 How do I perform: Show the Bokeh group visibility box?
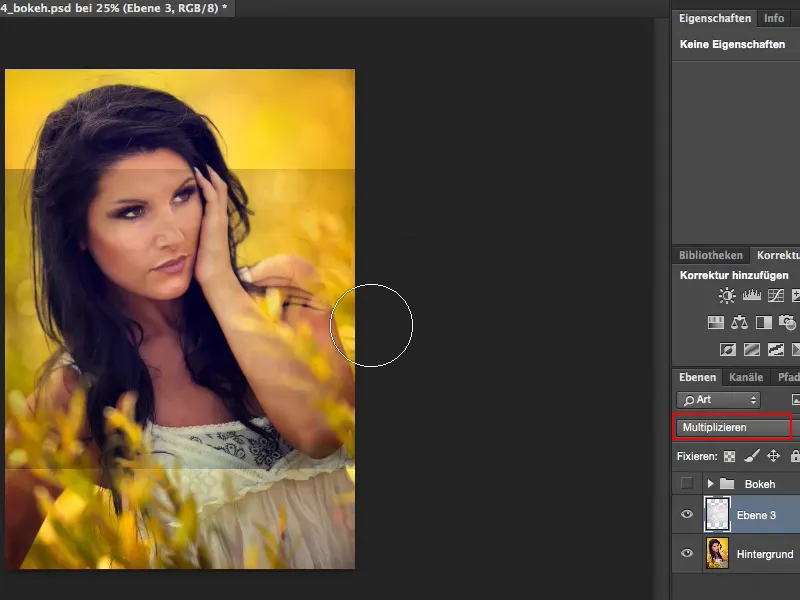tap(687, 483)
